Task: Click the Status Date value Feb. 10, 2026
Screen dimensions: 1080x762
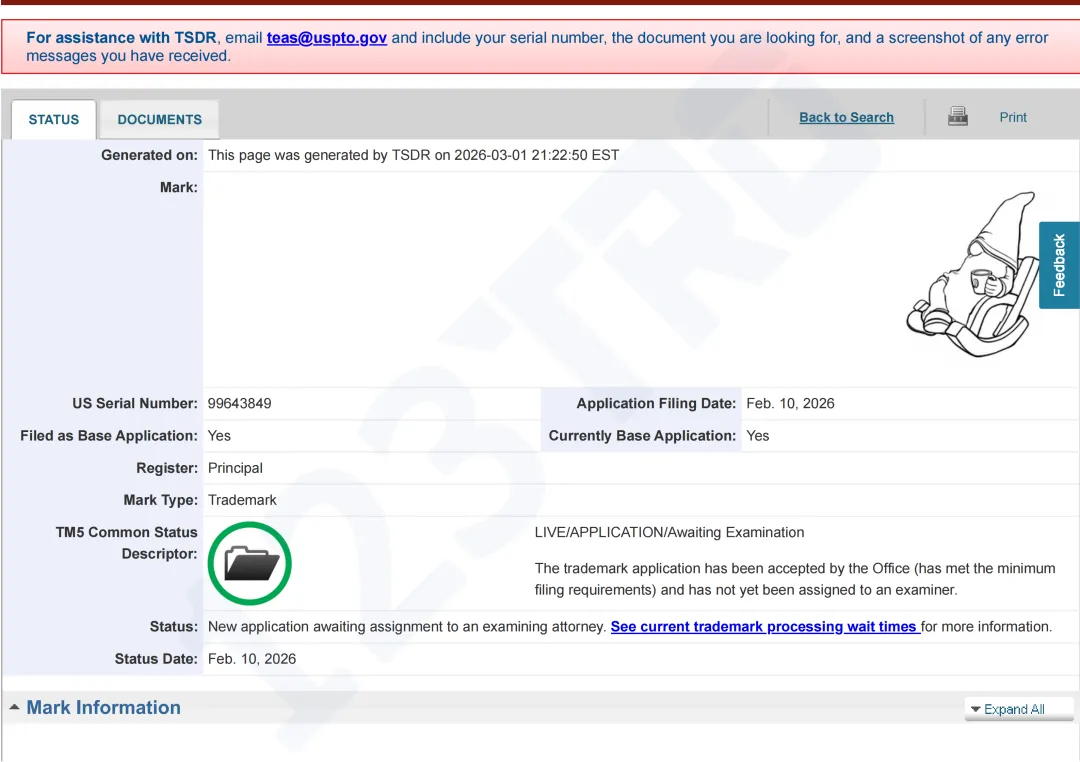Action: [x=252, y=659]
